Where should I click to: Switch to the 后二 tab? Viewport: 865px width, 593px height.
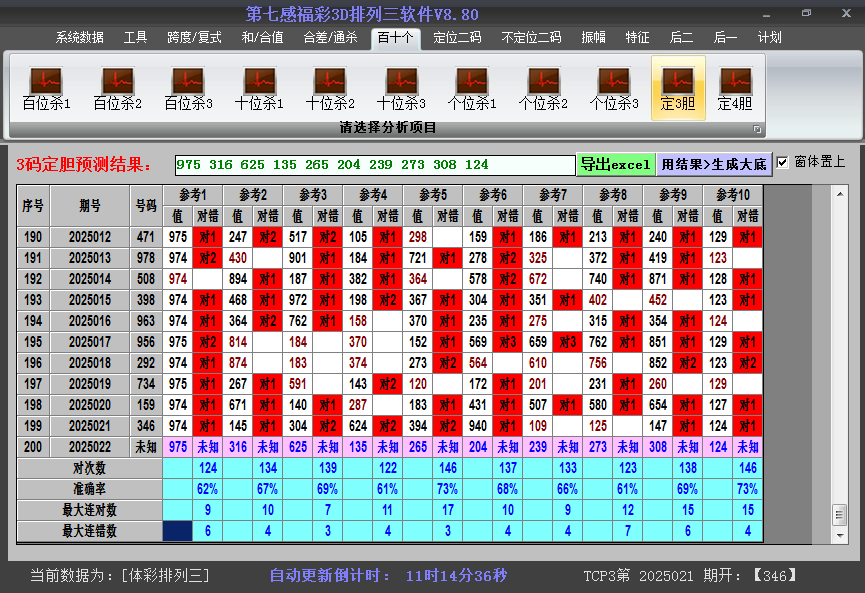[681, 38]
